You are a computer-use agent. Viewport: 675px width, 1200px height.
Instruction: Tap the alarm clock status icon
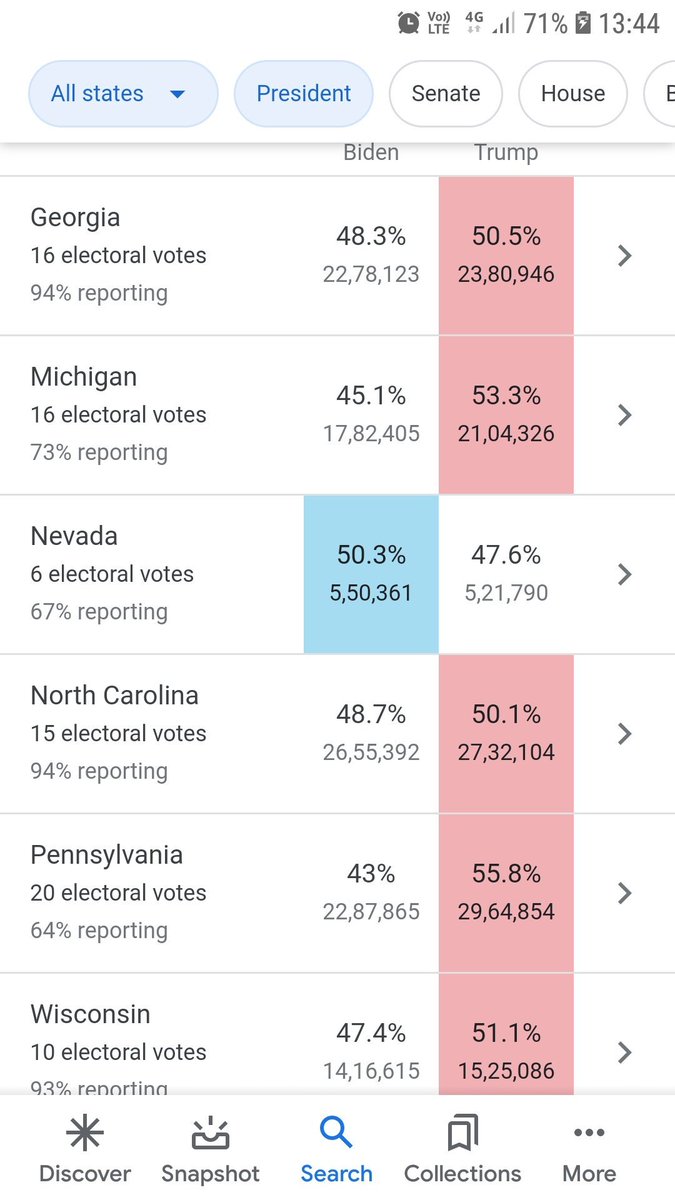click(x=409, y=23)
